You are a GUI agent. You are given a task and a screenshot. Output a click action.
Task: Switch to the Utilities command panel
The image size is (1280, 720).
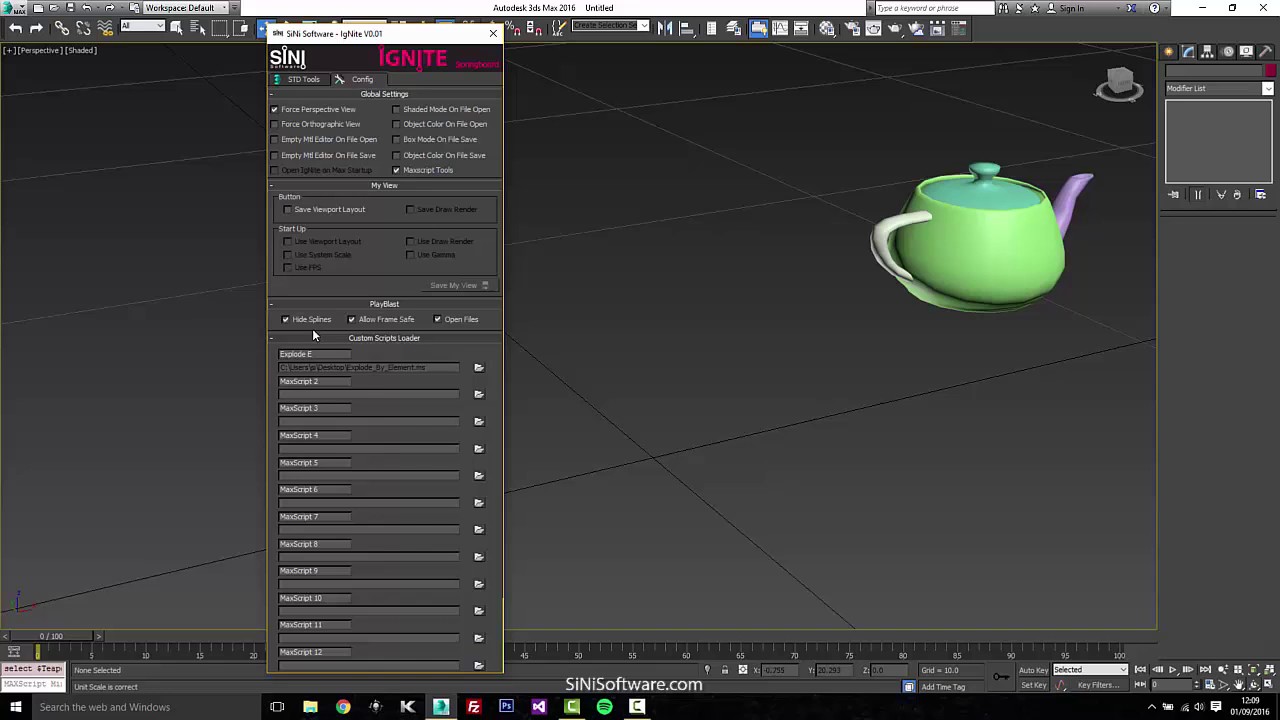click(x=1265, y=52)
